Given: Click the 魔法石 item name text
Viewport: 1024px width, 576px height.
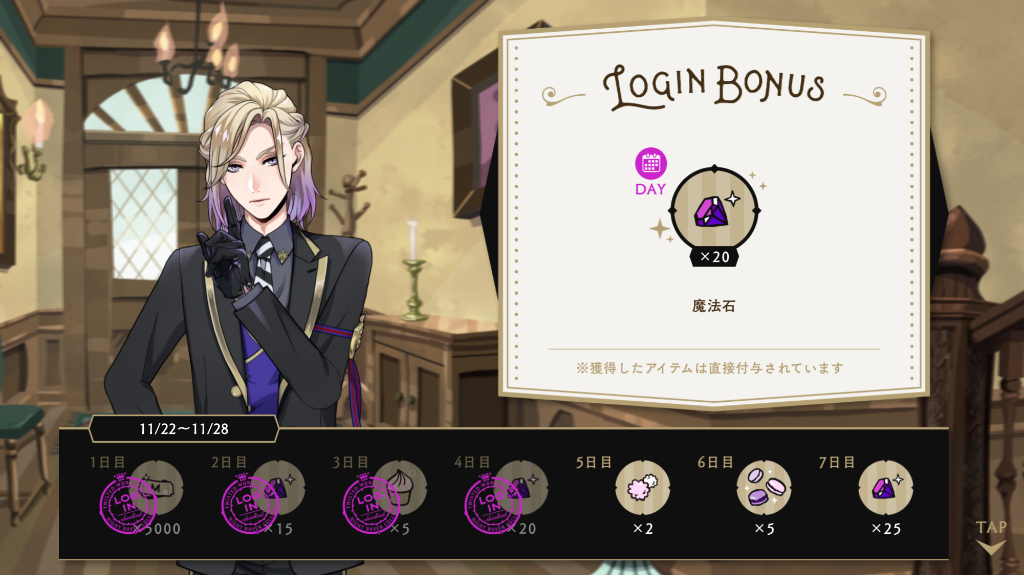Looking at the screenshot, I should pyautogui.click(x=714, y=306).
